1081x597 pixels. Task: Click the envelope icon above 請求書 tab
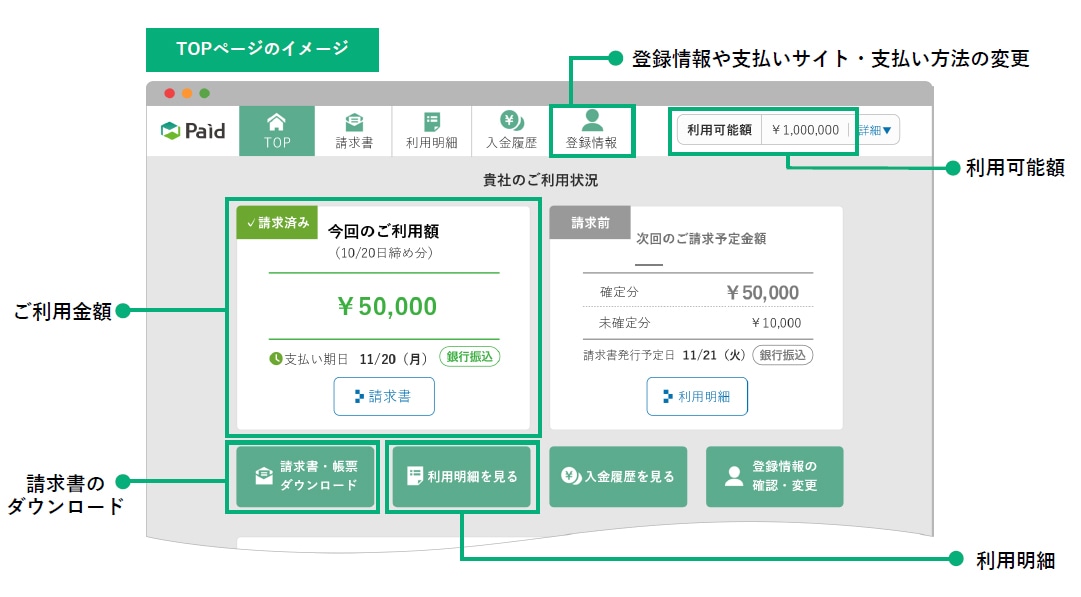354,122
